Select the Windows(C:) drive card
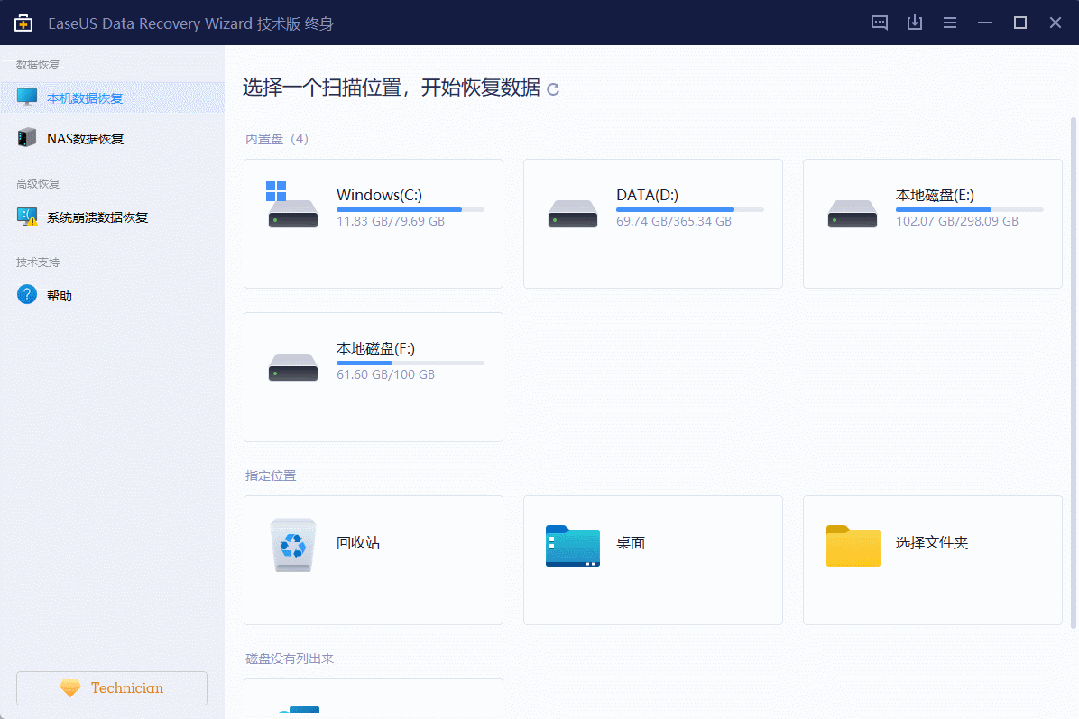The width and height of the screenshot is (1079, 719). (x=373, y=224)
